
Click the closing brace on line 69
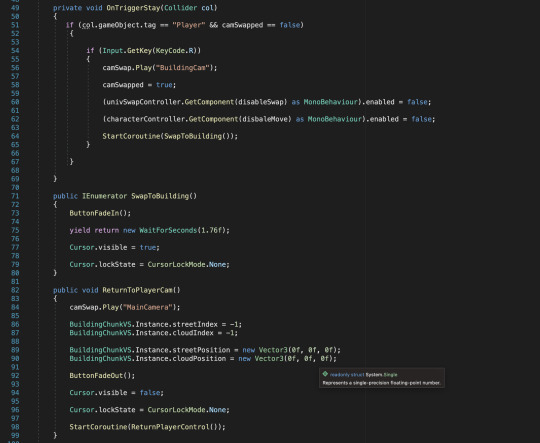click(55, 179)
